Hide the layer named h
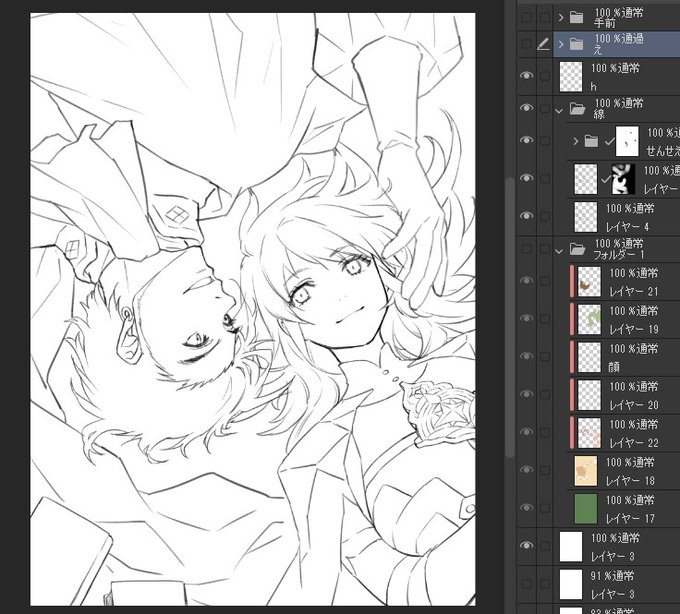Image resolution: width=680 pixels, height=614 pixels. coord(526,75)
